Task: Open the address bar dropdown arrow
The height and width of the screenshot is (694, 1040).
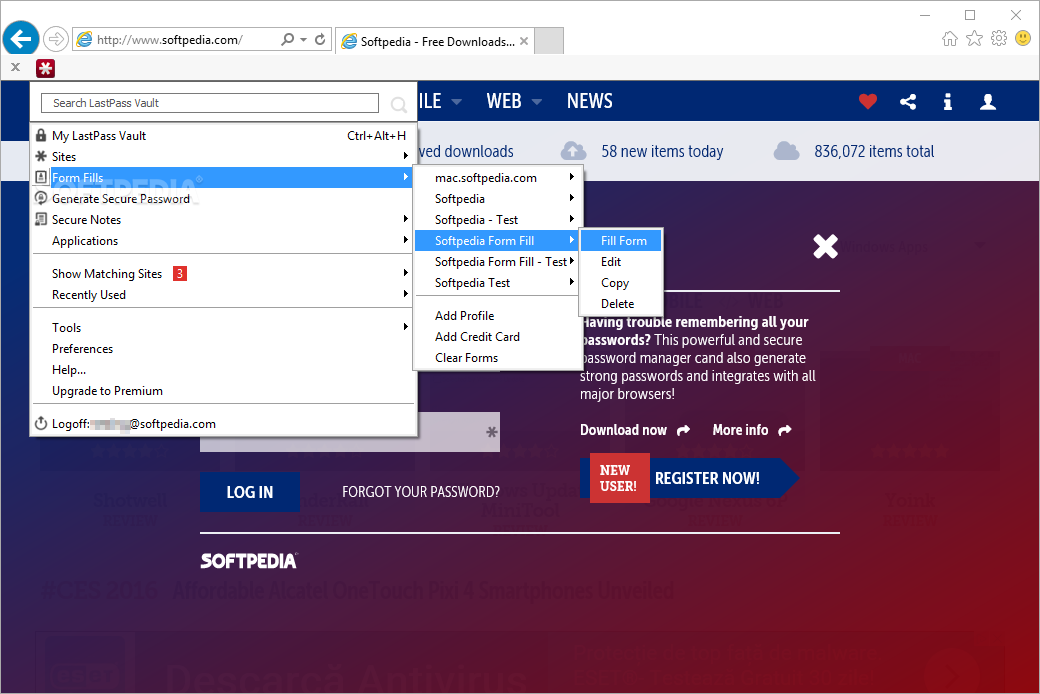Action: click(x=303, y=40)
